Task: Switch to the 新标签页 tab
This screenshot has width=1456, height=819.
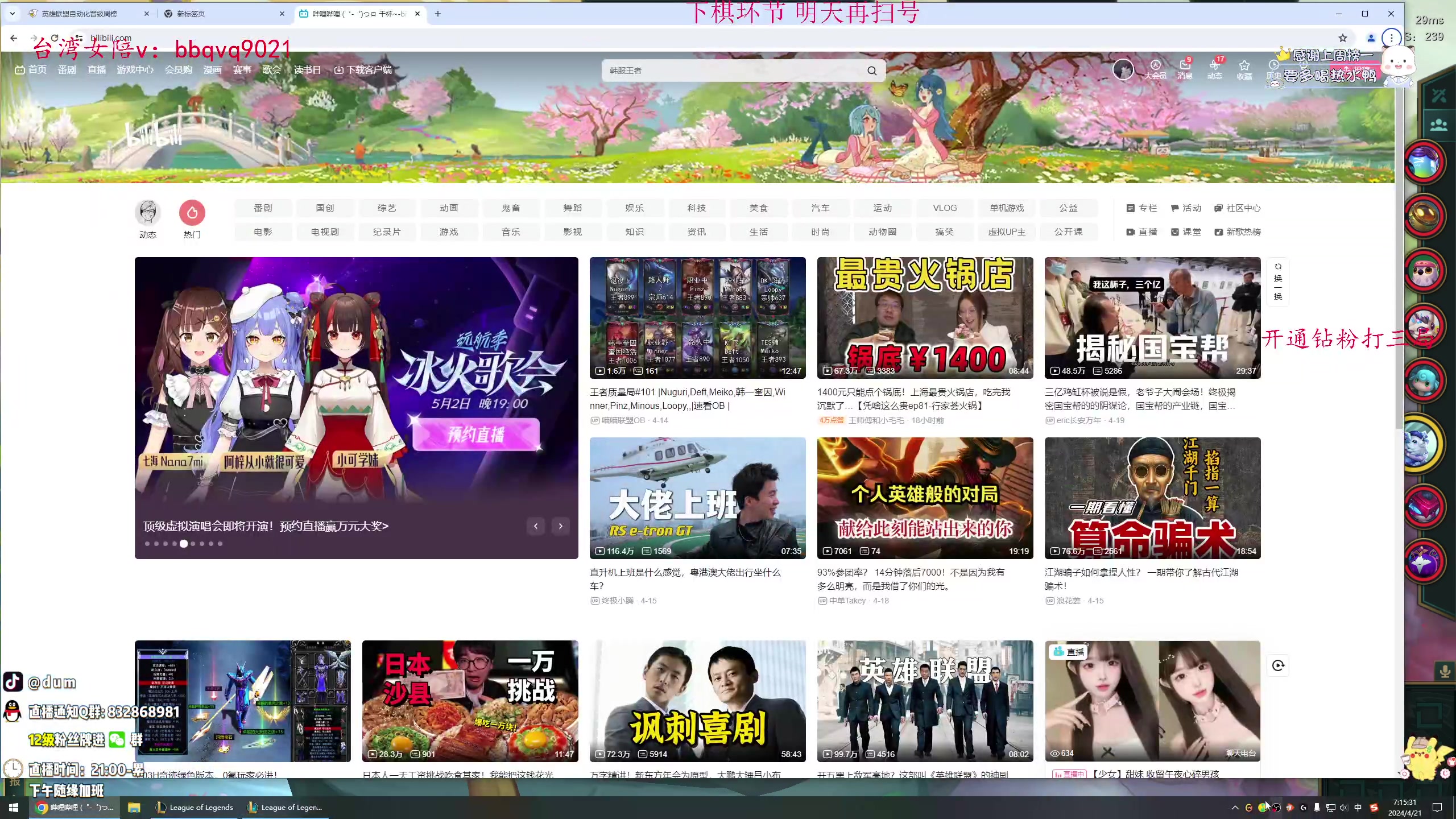Action: (224, 14)
